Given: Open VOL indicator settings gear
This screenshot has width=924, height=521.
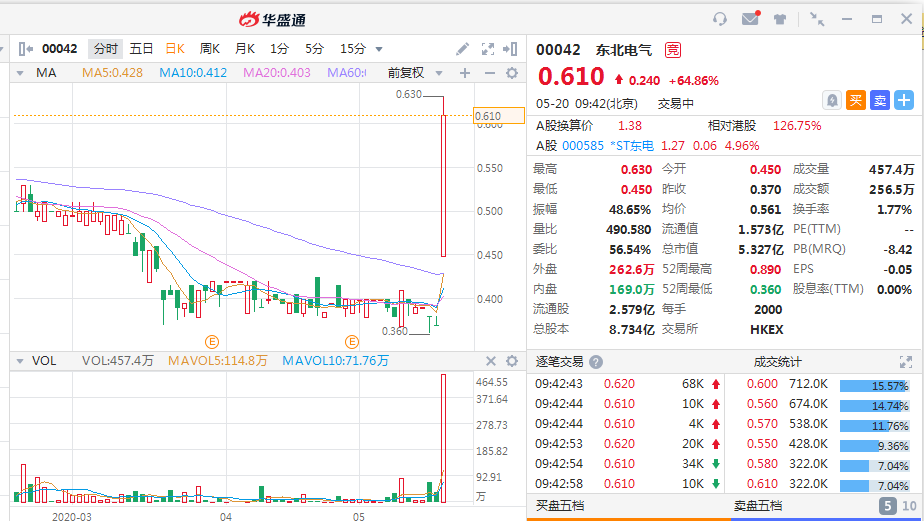Looking at the screenshot, I should click(x=512, y=361).
